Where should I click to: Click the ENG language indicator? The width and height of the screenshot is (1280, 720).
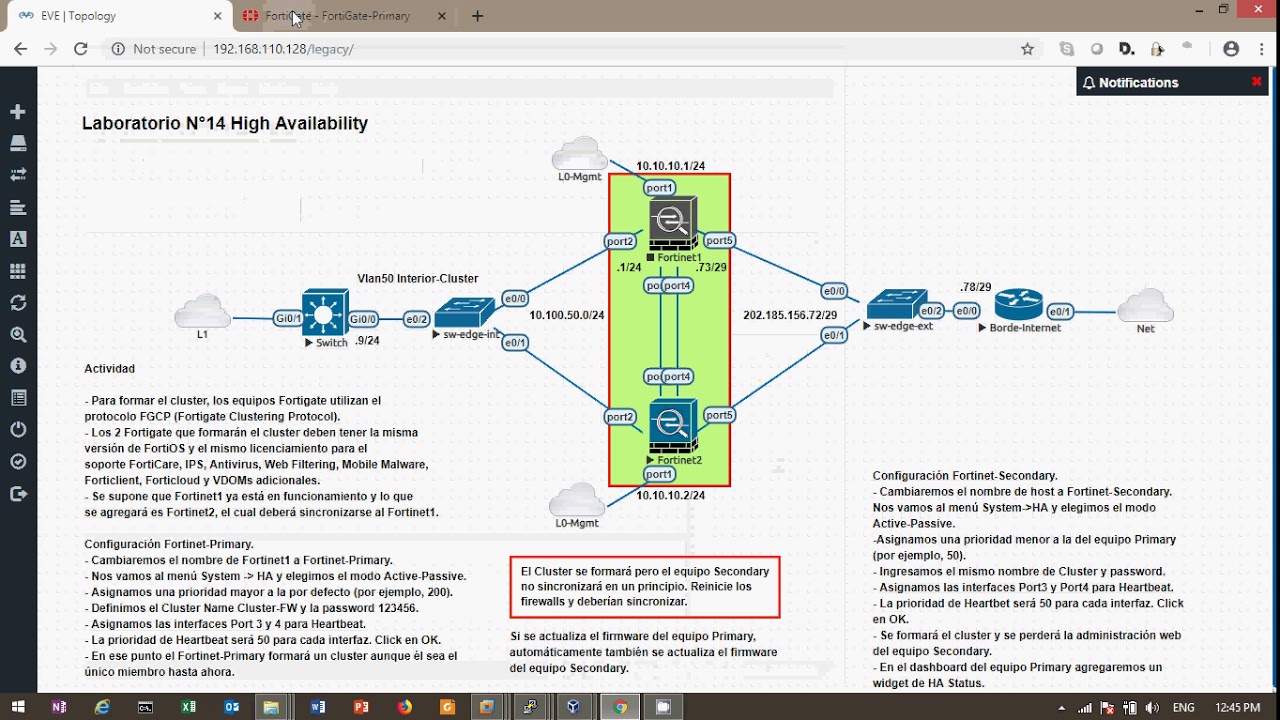tap(1183, 707)
